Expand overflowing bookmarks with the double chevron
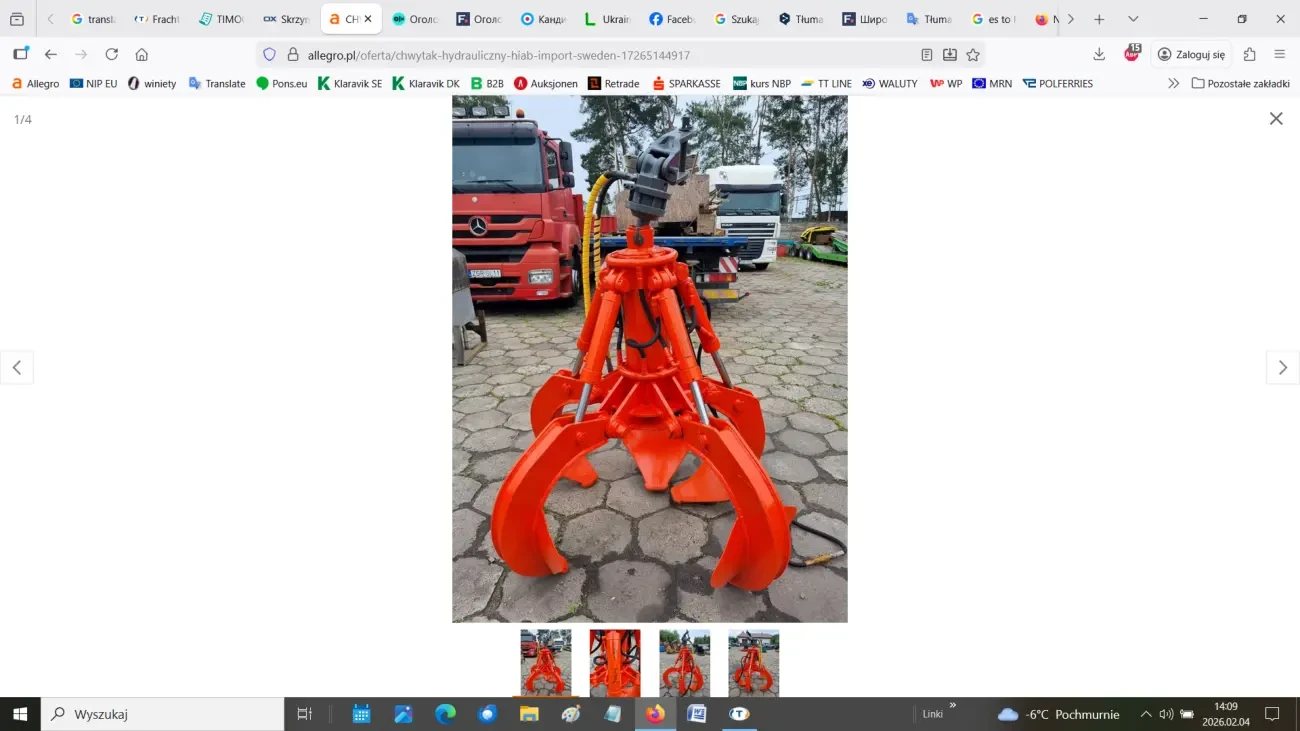The height and width of the screenshot is (731, 1300). tap(1173, 84)
